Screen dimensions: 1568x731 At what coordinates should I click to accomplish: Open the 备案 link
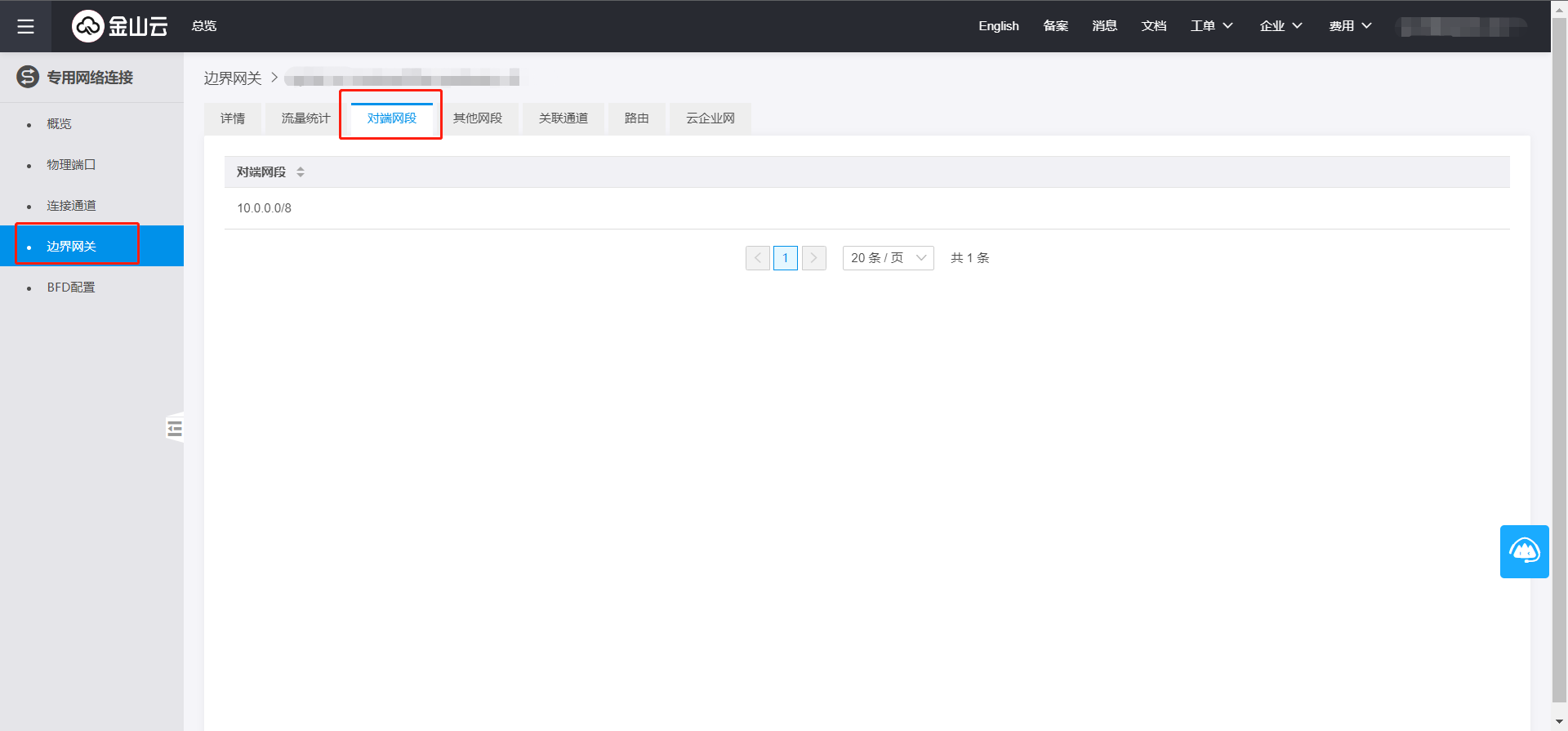tap(1056, 26)
